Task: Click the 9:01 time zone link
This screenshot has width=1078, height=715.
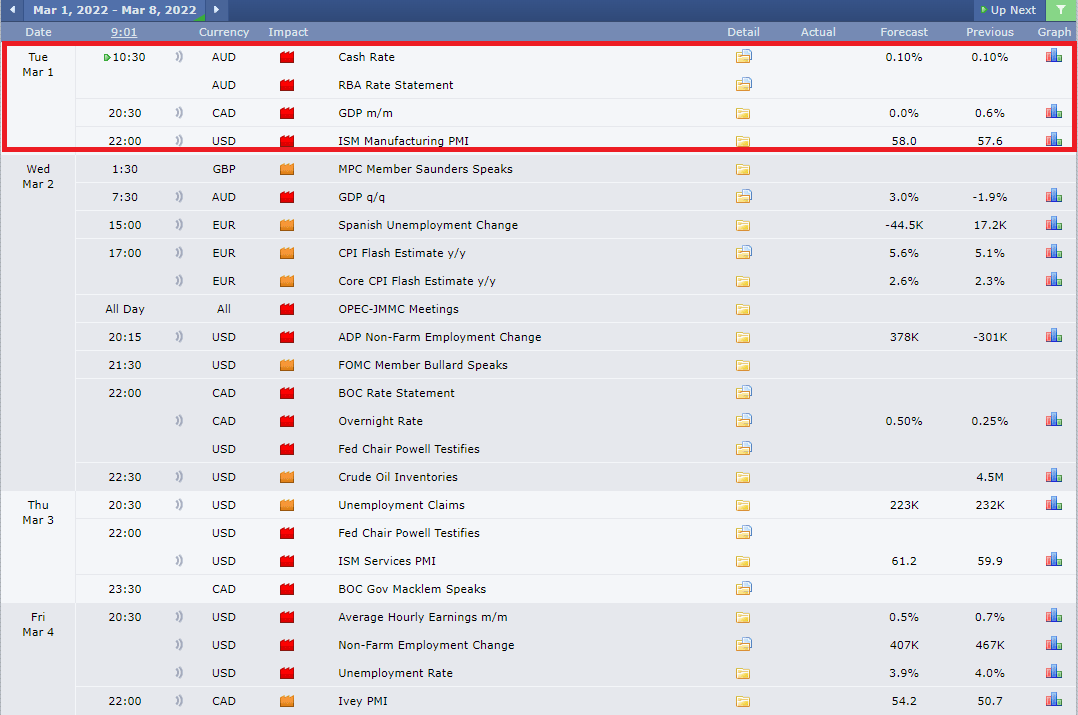Action: pos(124,32)
